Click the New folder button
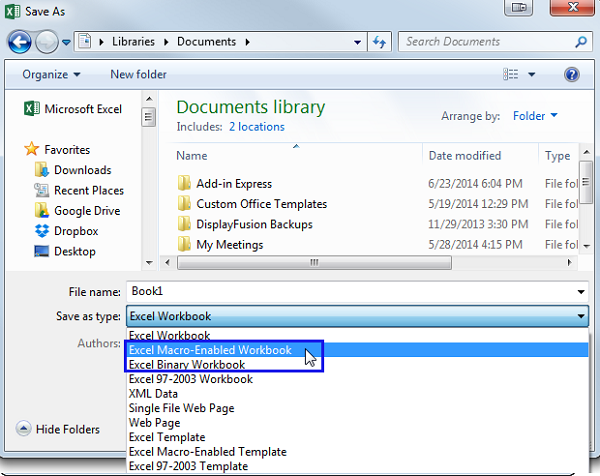 (x=138, y=75)
